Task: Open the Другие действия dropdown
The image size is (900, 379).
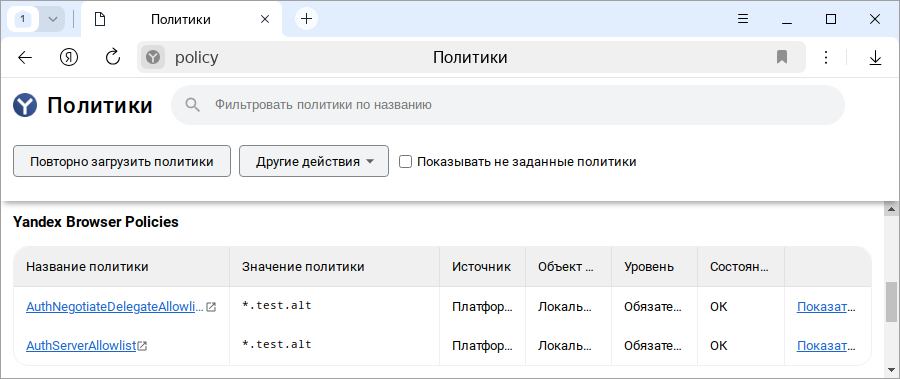Action: 314,161
